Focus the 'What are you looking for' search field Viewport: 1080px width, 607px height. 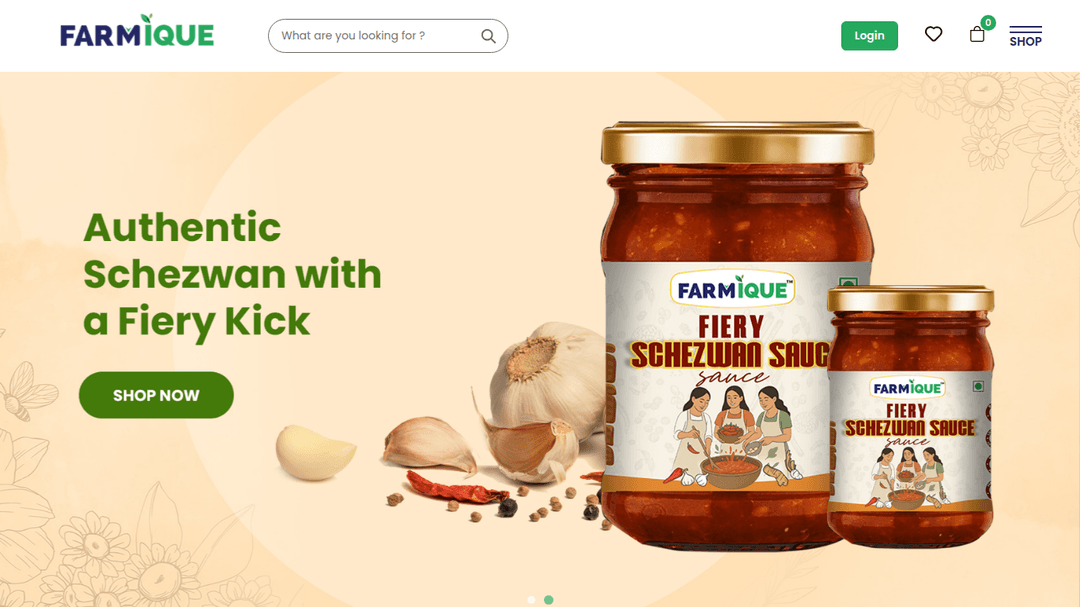pyautogui.click(x=388, y=36)
